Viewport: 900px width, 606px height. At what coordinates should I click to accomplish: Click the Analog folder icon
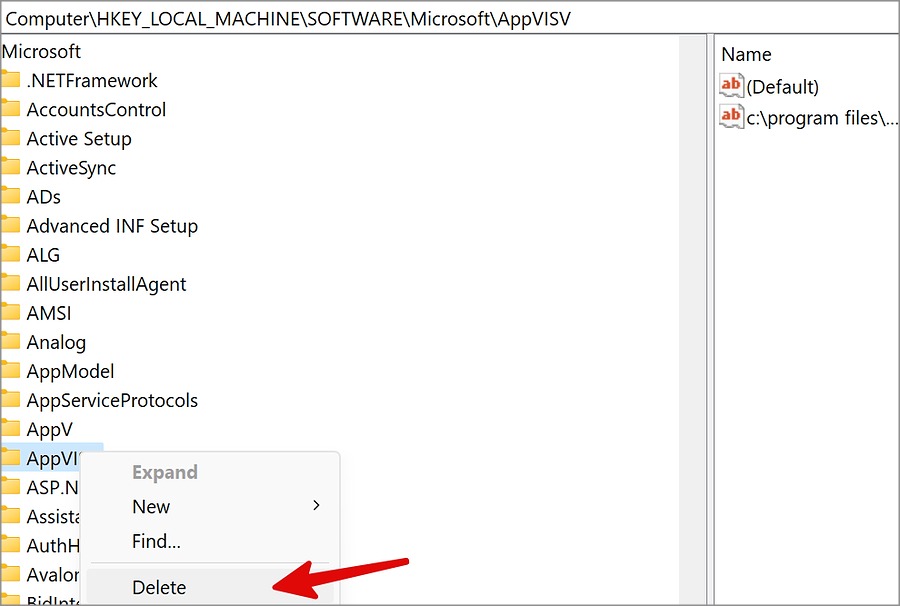(x=10, y=341)
